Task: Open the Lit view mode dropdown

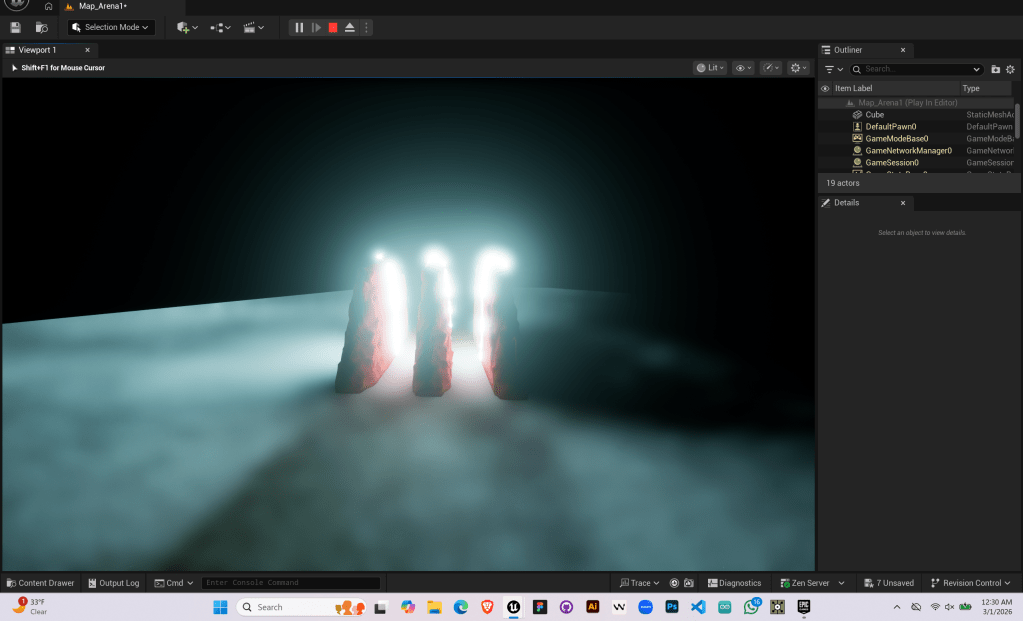Action: tap(710, 68)
